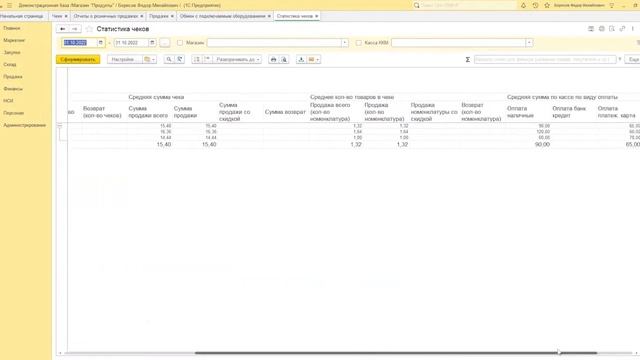The height and width of the screenshot is (360, 640).
Task: Open the history clock icon
Action: [x=535, y=5]
